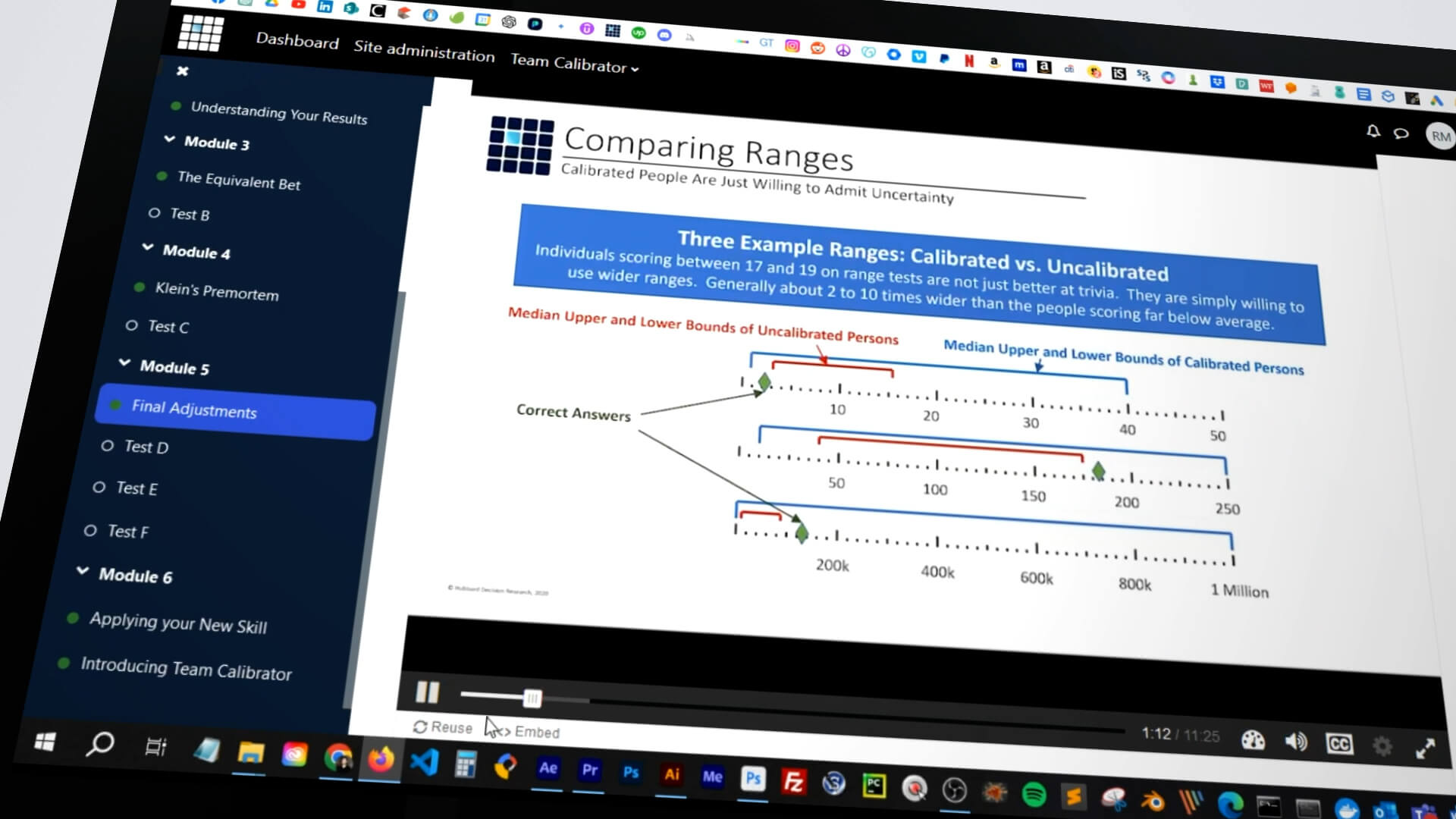This screenshot has width=1456, height=819.
Task: Open FileZilla from the taskbar
Action: click(x=793, y=781)
